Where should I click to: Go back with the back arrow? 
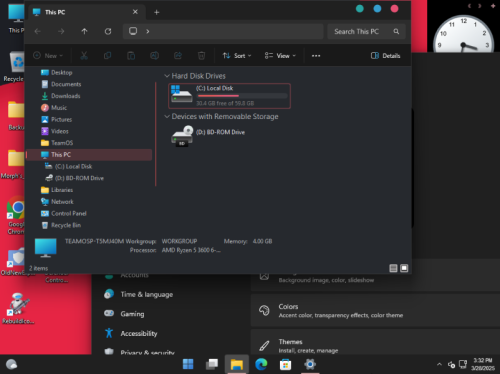coord(38,31)
